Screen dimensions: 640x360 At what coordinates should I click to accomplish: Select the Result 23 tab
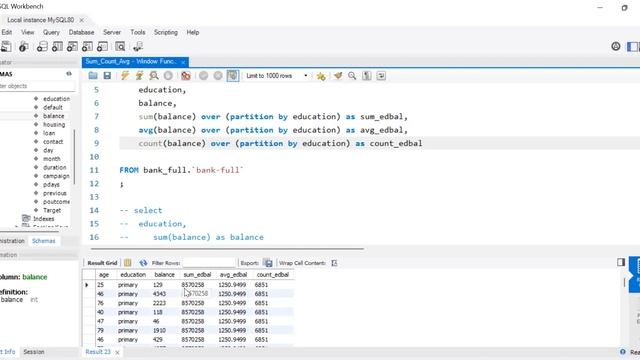click(98, 351)
